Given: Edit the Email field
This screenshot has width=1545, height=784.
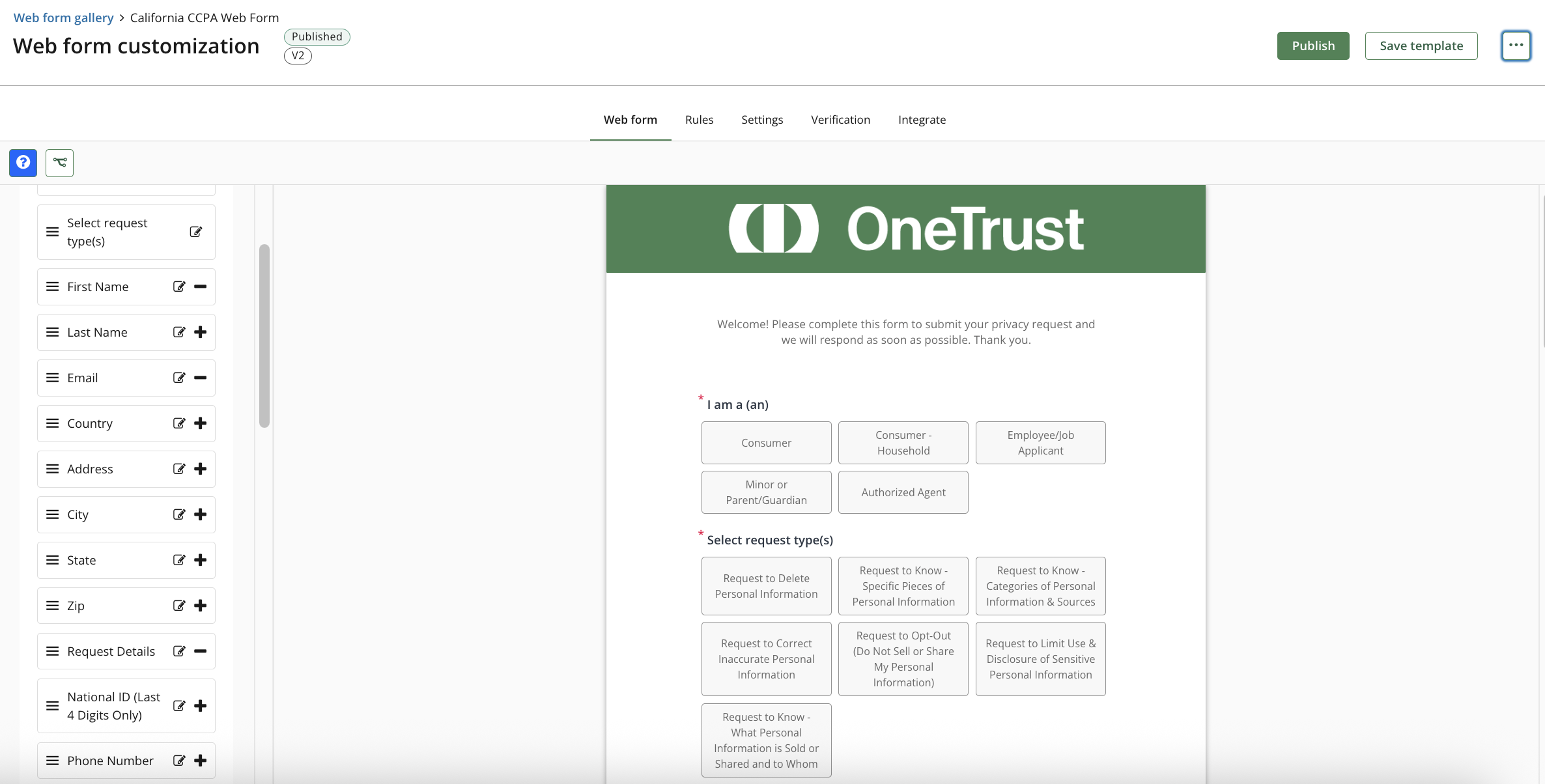Looking at the screenshot, I should (179, 378).
